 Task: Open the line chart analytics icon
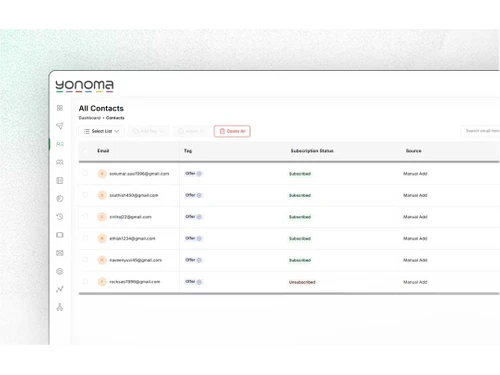(60, 289)
